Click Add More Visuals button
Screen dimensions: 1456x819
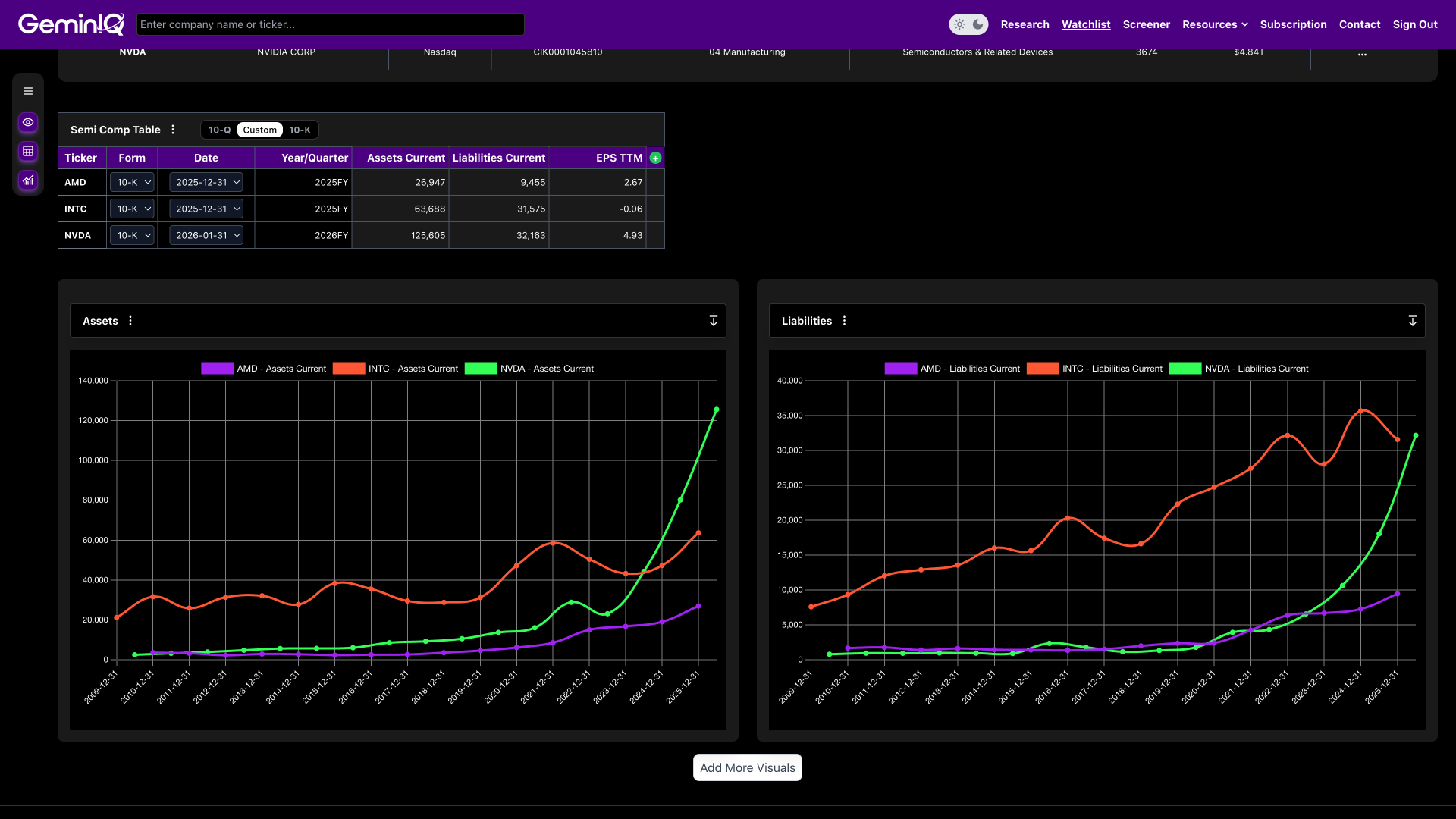tap(747, 767)
